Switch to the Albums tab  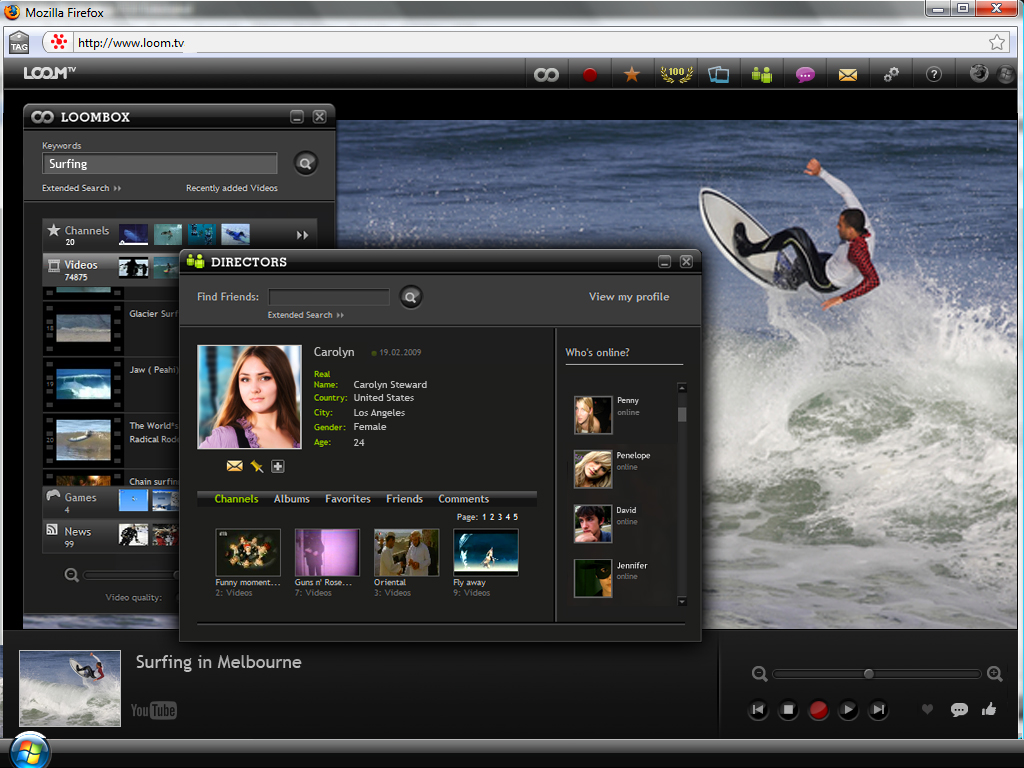pyautogui.click(x=292, y=499)
